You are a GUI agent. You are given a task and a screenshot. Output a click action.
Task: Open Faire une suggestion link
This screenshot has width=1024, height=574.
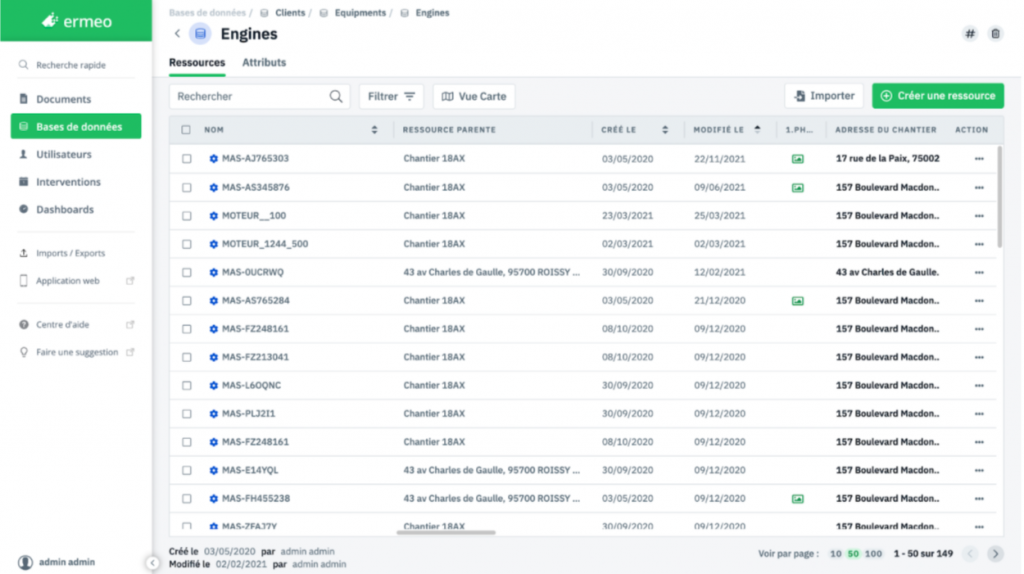tap(76, 352)
